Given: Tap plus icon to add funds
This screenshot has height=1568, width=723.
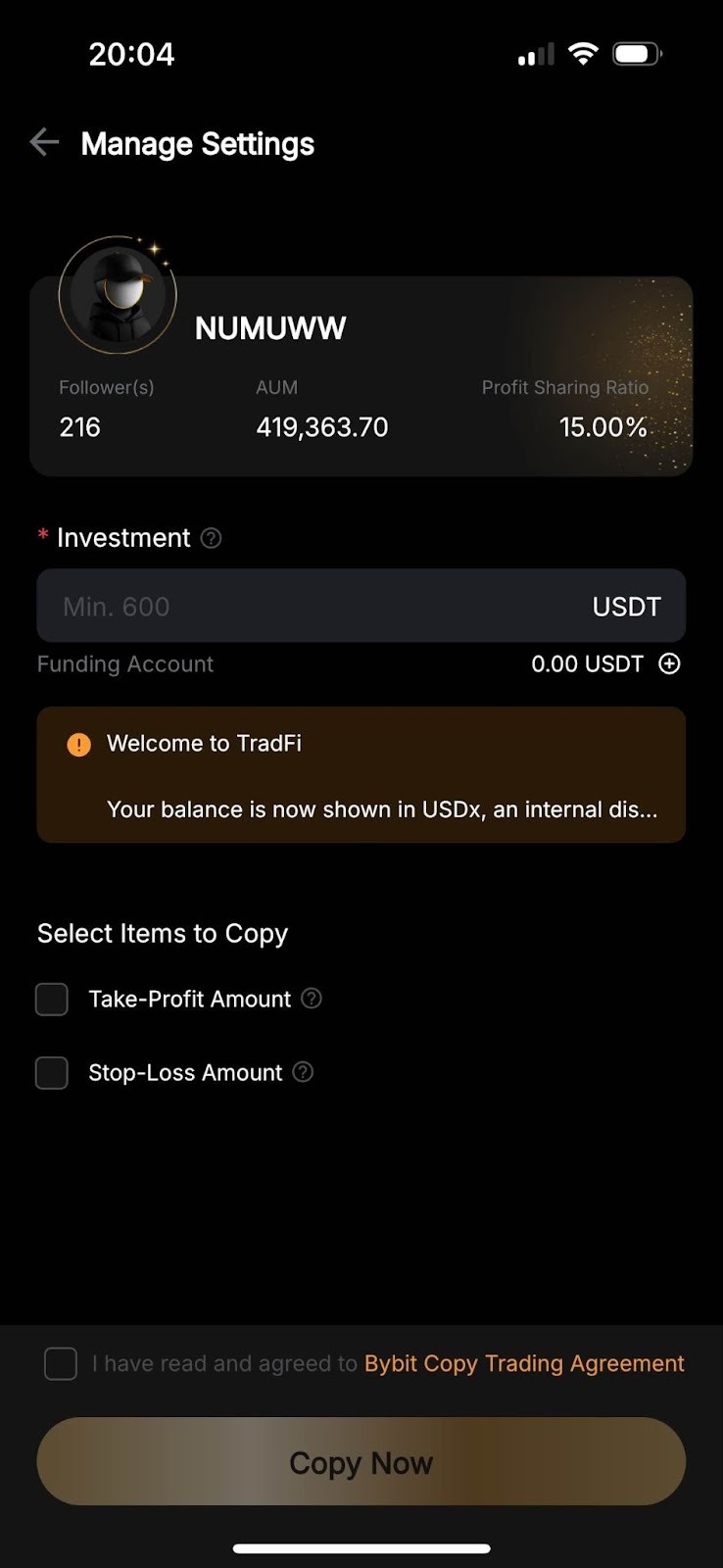Looking at the screenshot, I should coord(669,663).
